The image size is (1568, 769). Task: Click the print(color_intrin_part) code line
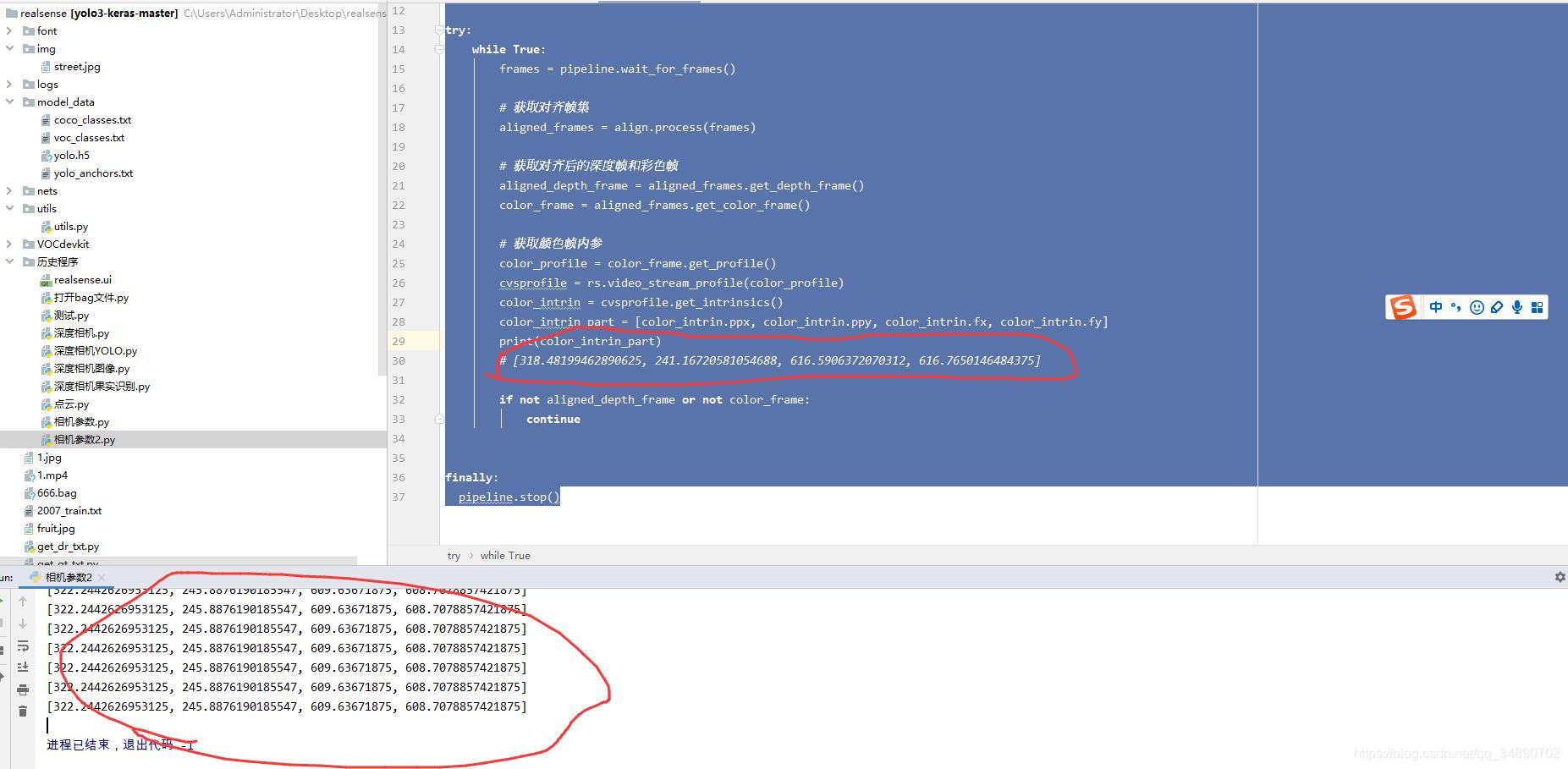pos(580,341)
